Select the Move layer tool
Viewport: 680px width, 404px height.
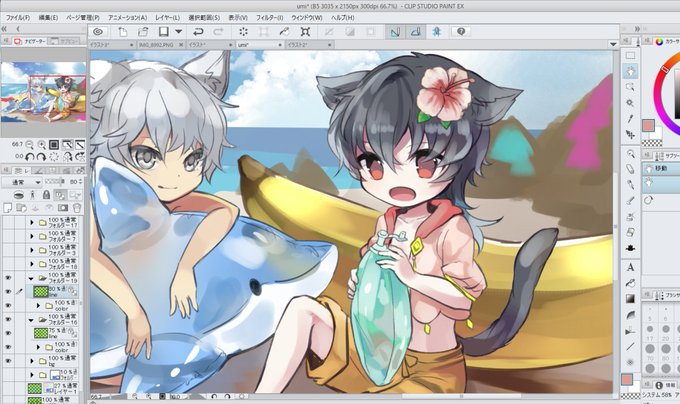[630, 134]
